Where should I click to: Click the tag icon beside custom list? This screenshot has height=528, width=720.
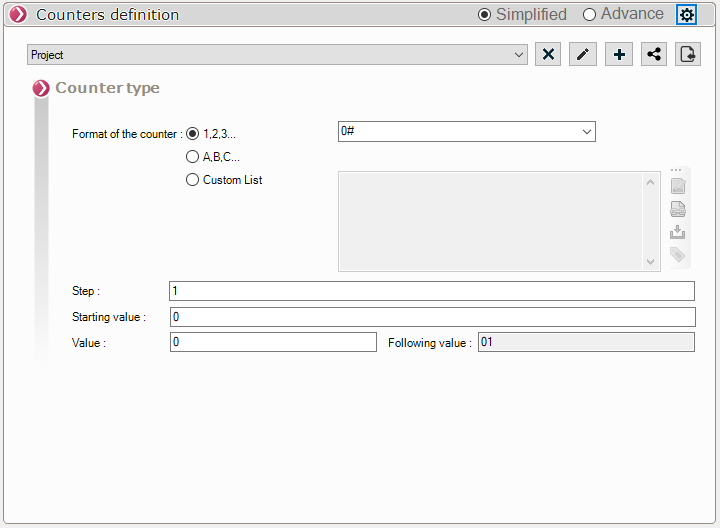click(x=678, y=255)
